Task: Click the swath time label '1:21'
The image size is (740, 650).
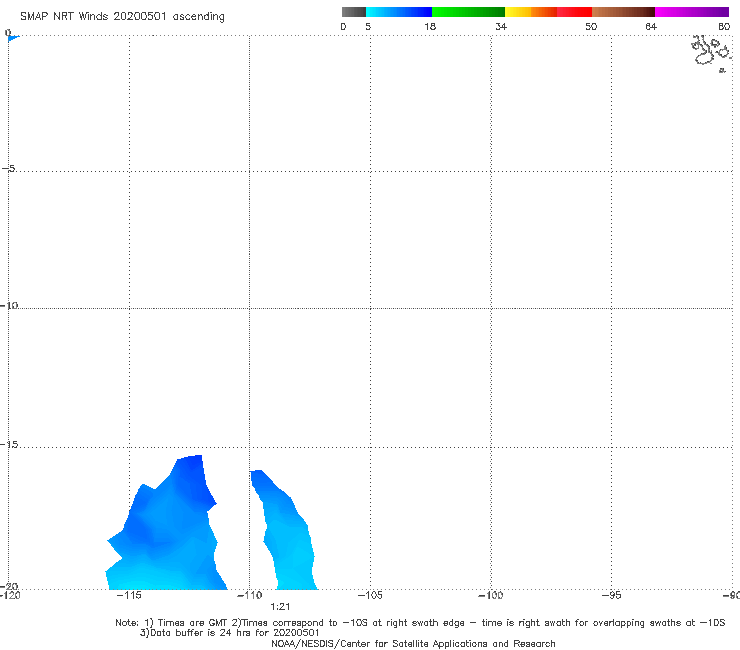Action: [280, 607]
